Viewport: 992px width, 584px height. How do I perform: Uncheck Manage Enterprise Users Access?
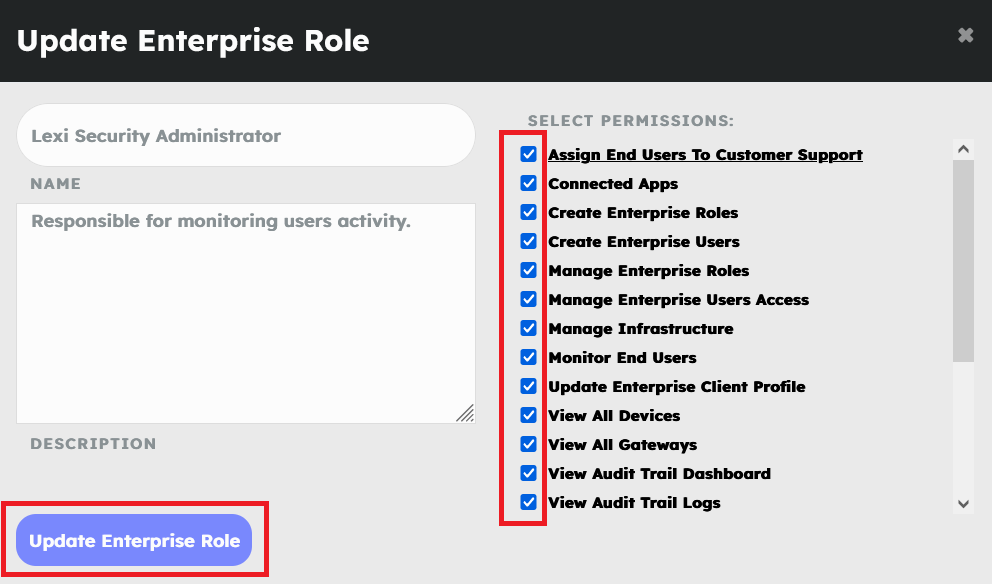click(x=529, y=300)
